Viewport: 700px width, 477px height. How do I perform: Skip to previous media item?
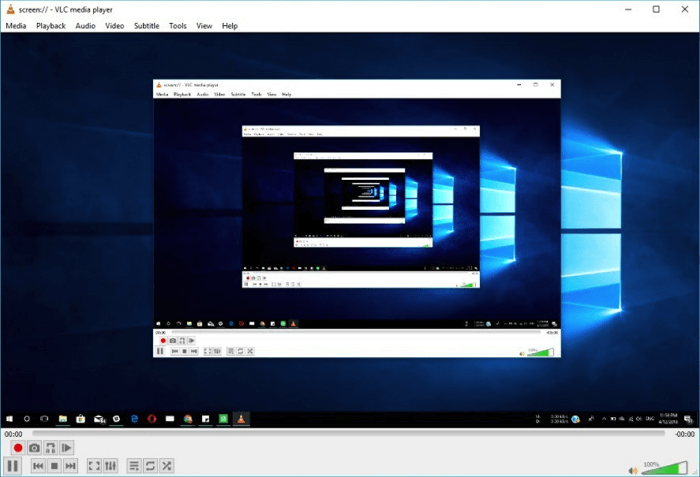pos(38,466)
